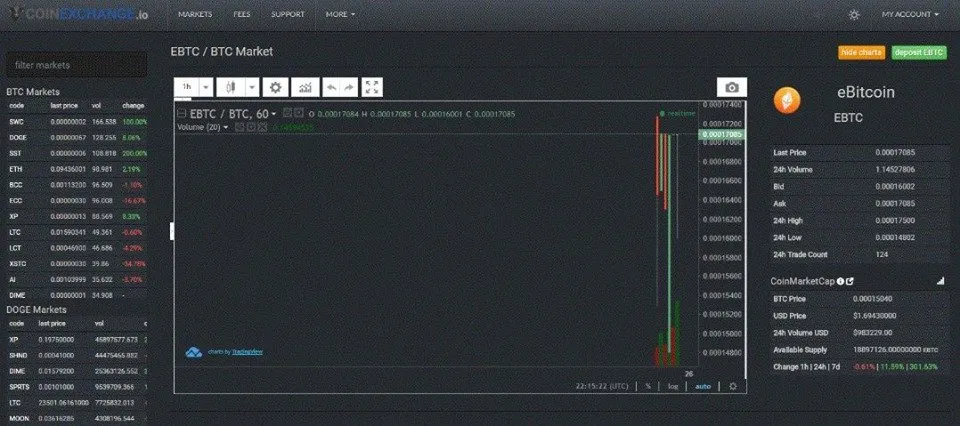Click the realtime status indicator

(678, 113)
